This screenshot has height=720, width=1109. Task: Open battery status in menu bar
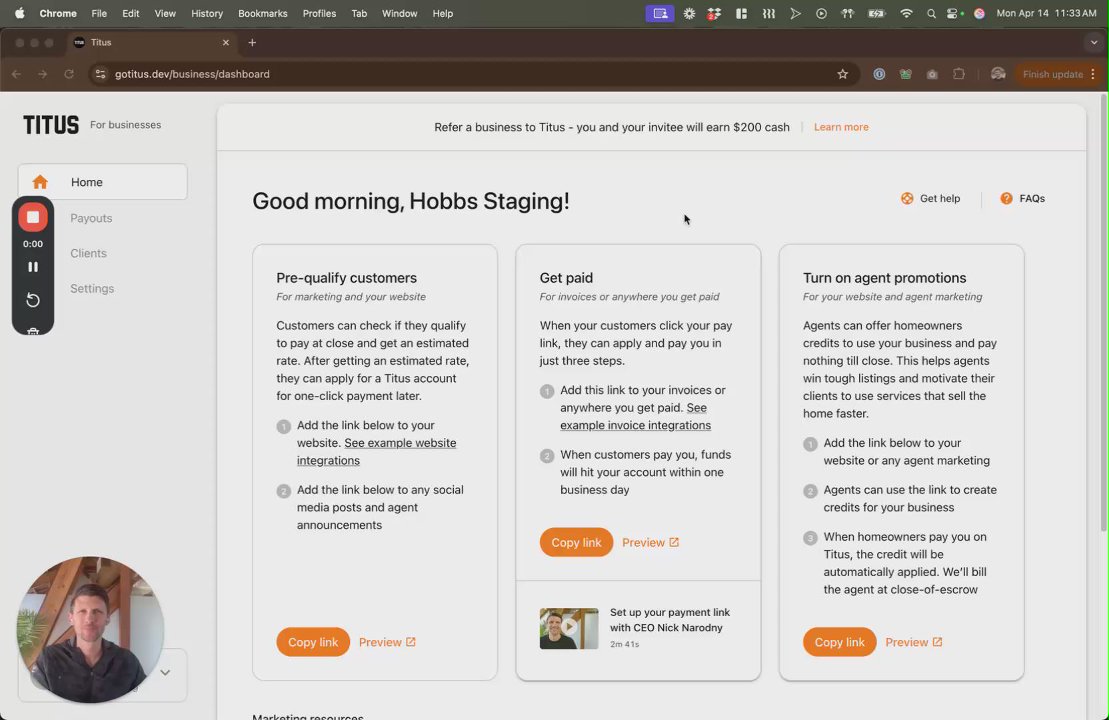pyautogui.click(x=877, y=13)
